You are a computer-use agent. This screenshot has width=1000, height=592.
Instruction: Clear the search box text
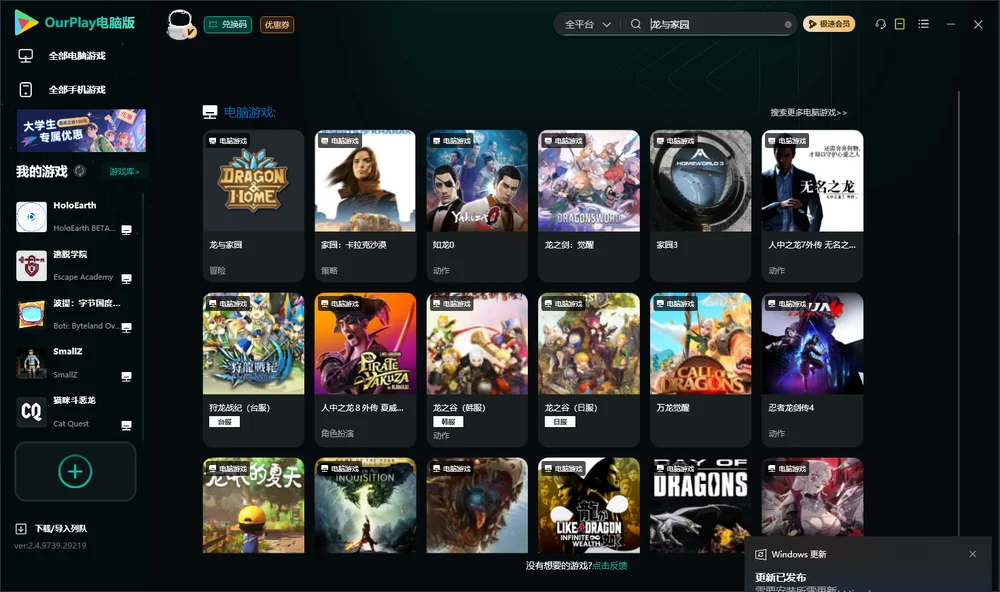pyautogui.click(x=788, y=25)
